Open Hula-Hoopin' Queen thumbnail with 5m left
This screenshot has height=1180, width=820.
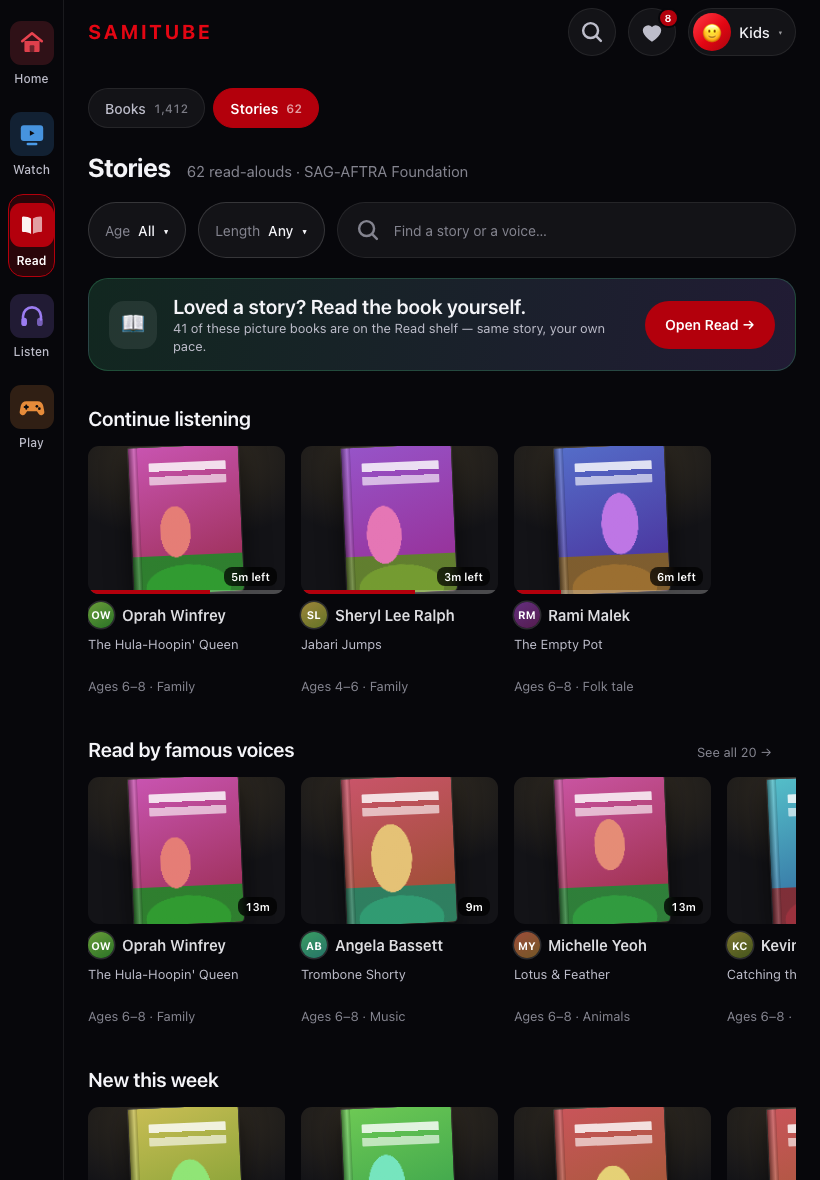(x=187, y=519)
